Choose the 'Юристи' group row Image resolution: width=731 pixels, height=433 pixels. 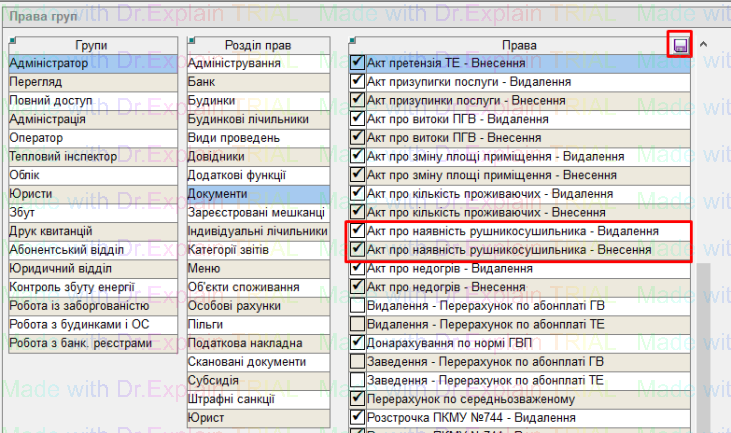tap(93, 194)
